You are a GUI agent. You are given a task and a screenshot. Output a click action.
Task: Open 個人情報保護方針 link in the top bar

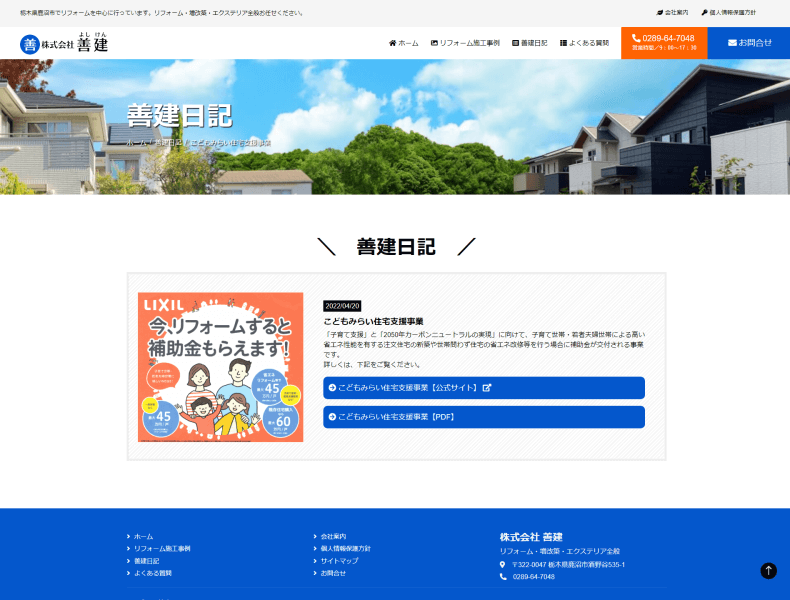[x=729, y=13]
